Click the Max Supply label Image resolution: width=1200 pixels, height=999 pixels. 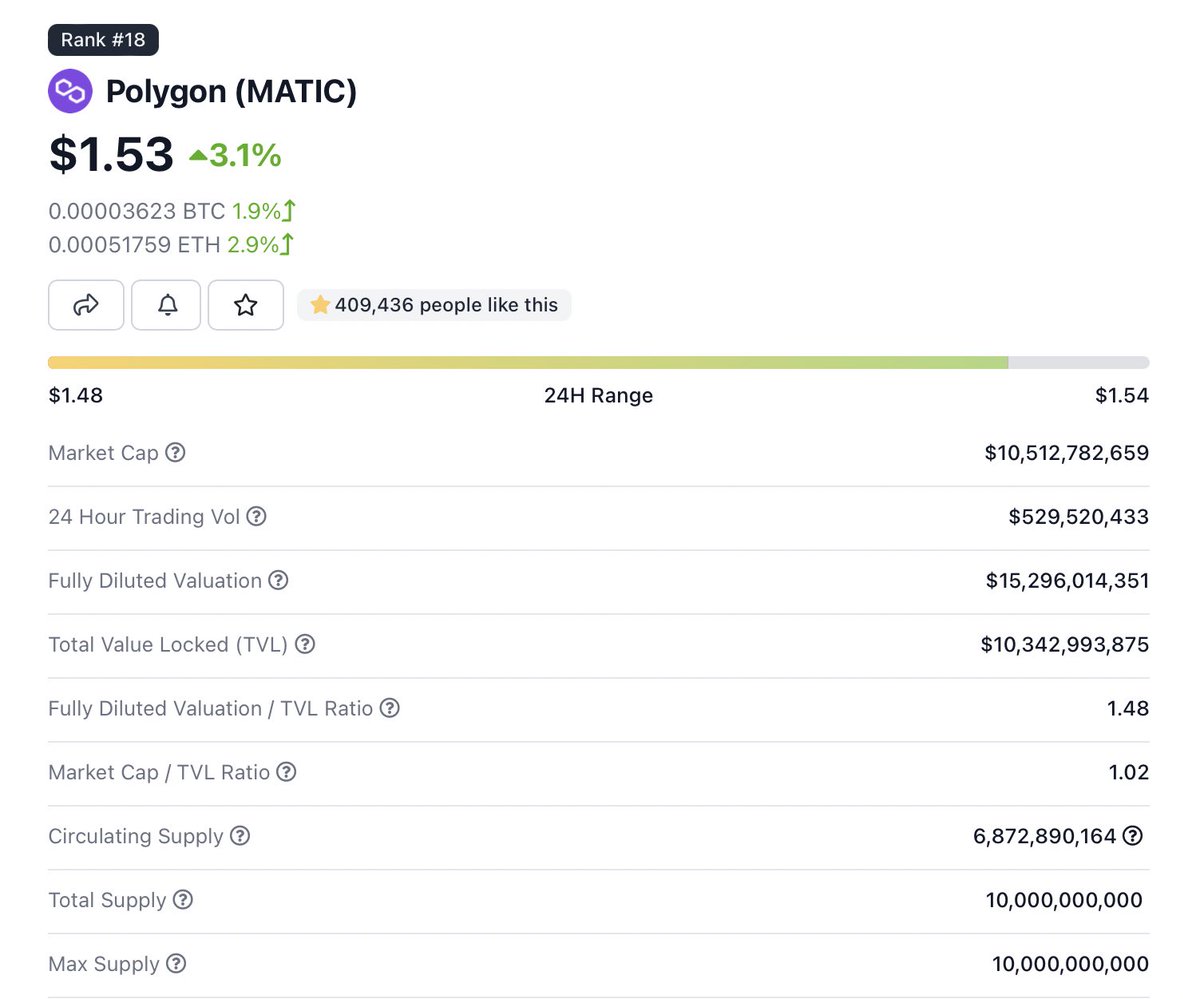pos(104,964)
